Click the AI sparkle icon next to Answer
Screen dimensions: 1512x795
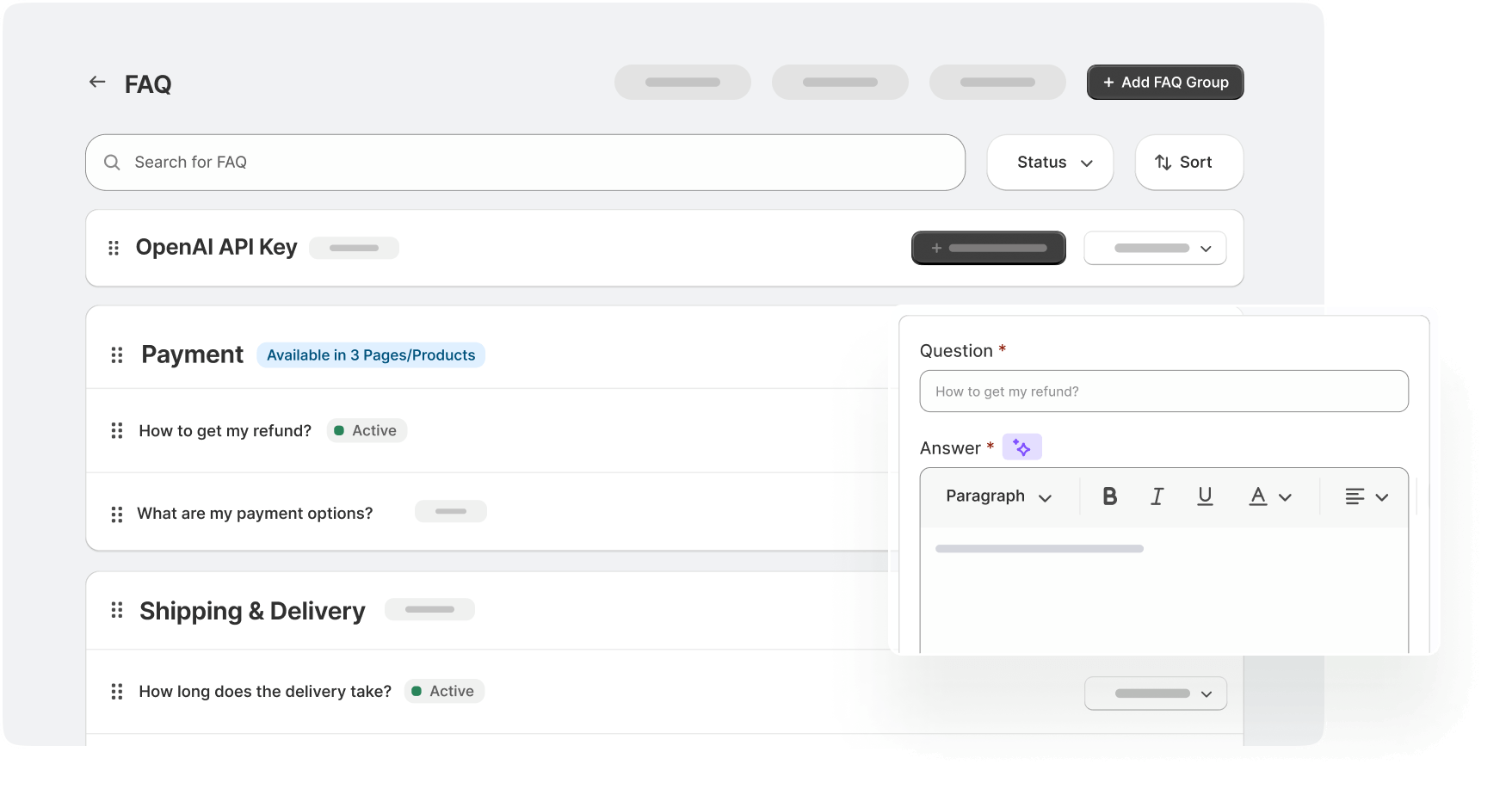tap(1022, 447)
